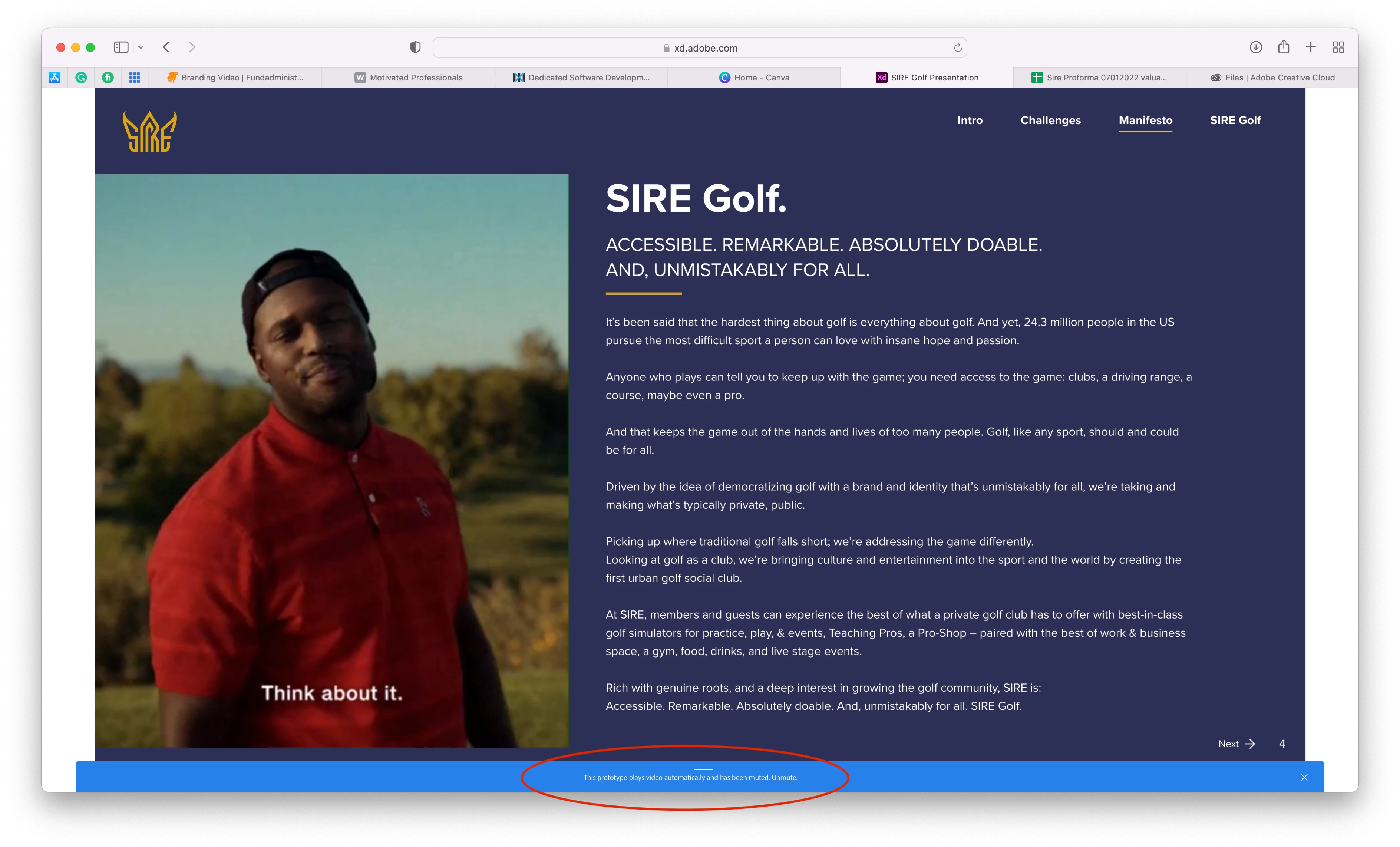Switch to Files | Adobe Creative Cloud tab
The image size is (1400, 847).
tap(1273, 78)
